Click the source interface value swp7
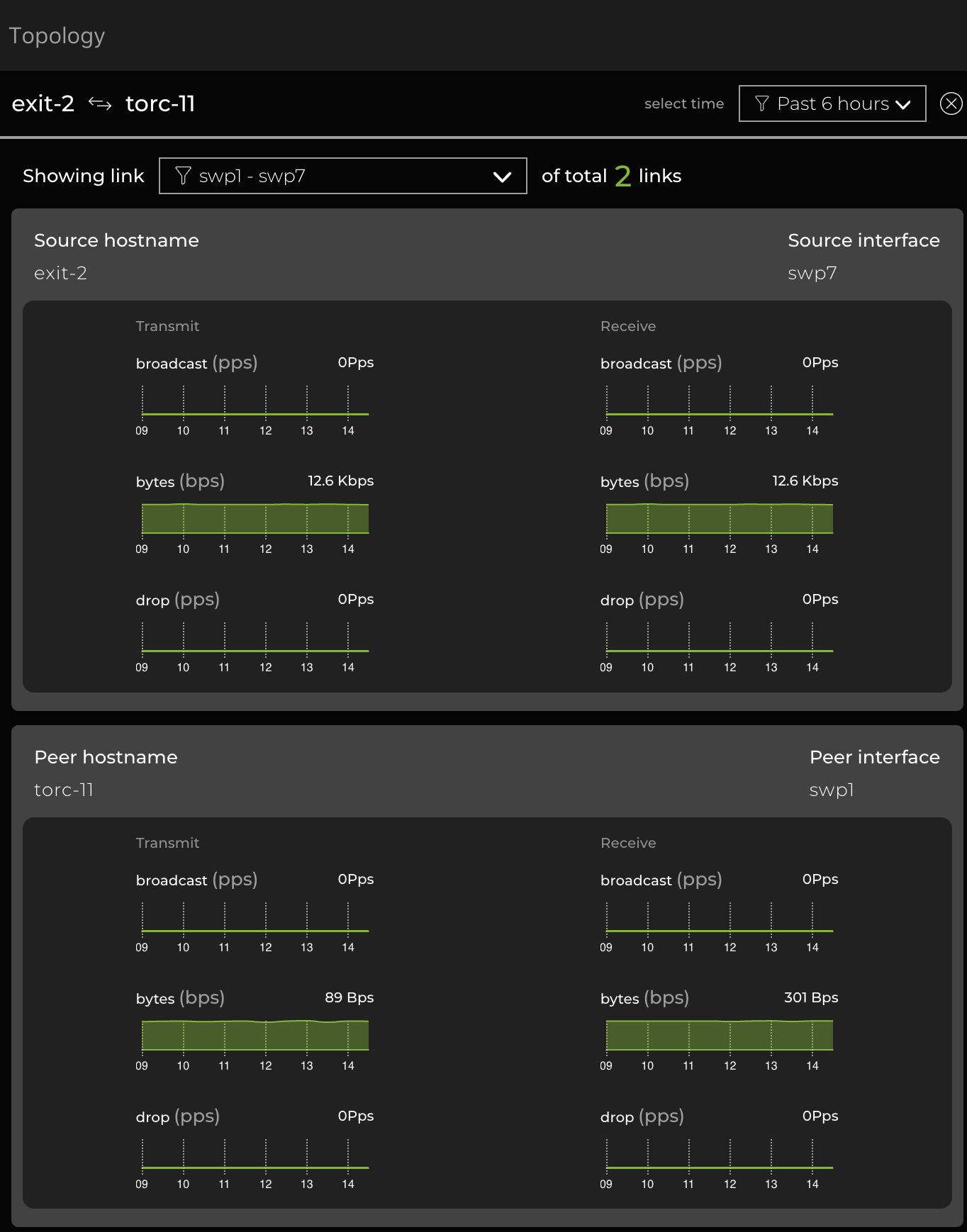967x1232 pixels. coord(812,274)
